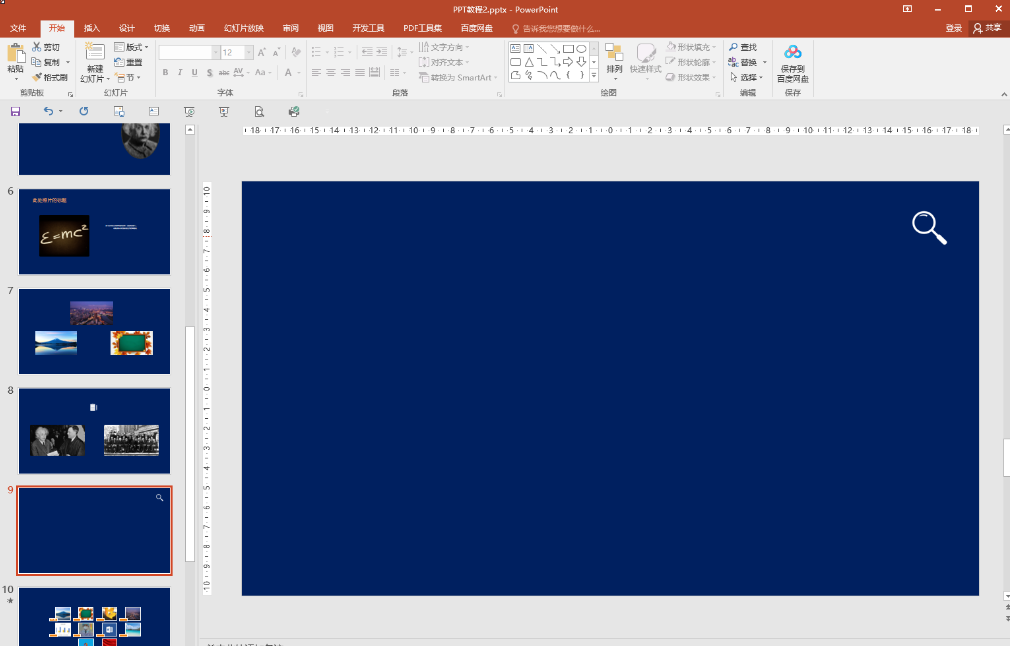
Task: Click the Arrange (排列) icon
Action: pos(614,58)
